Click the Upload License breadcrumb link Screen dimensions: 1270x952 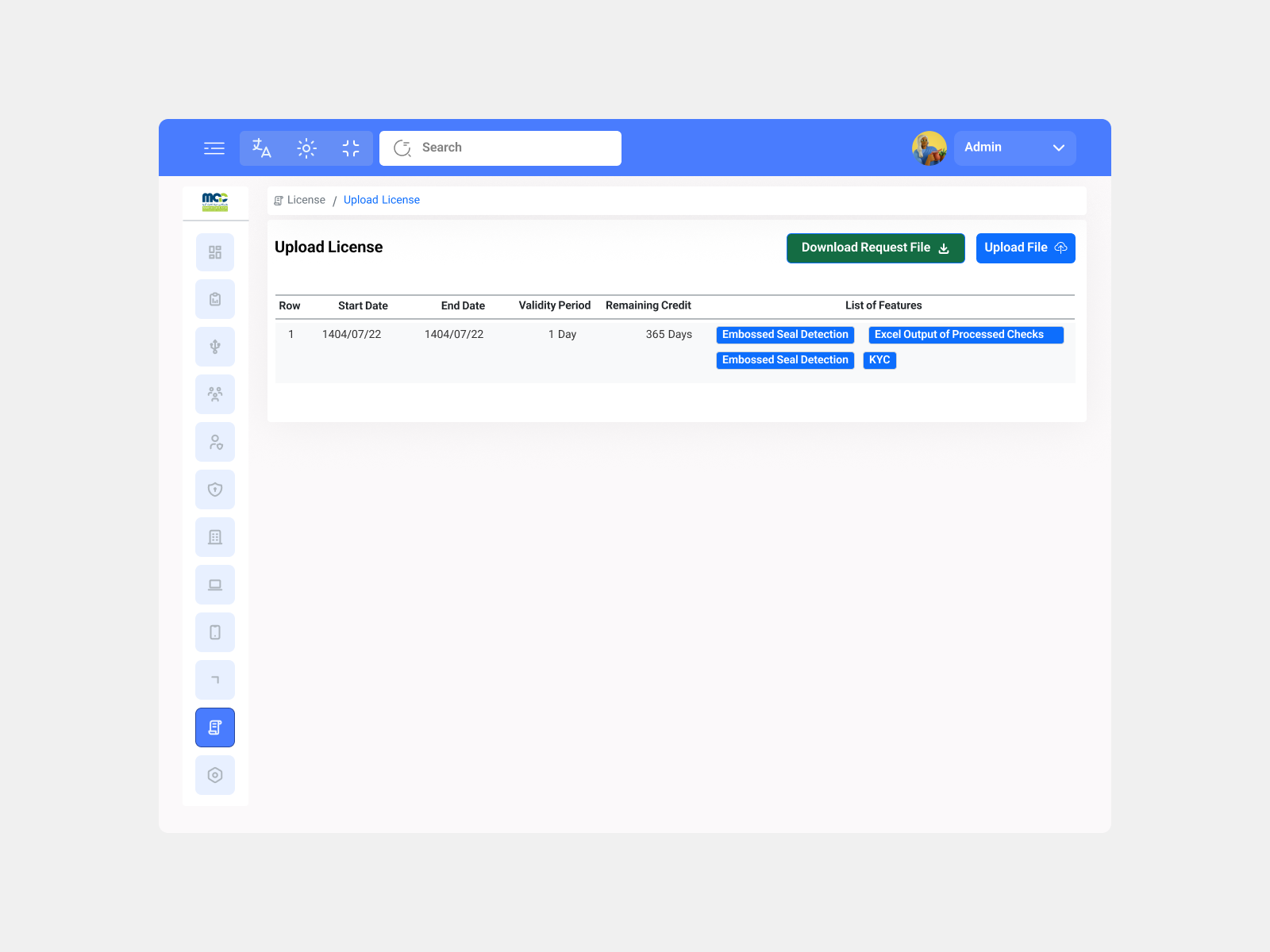(382, 200)
